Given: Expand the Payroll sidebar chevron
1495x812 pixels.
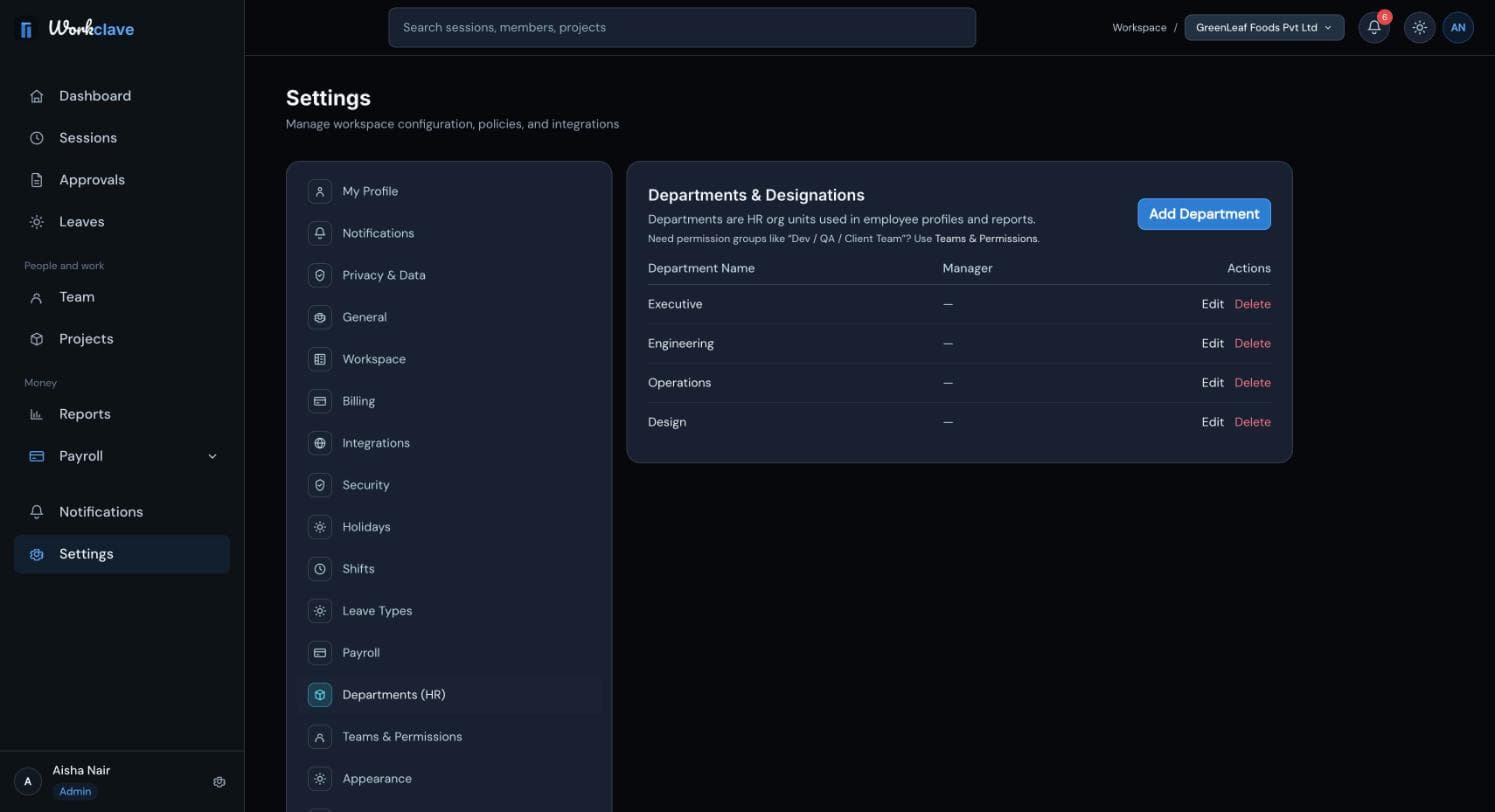Looking at the screenshot, I should pyautogui.click(x=212, y=456).
